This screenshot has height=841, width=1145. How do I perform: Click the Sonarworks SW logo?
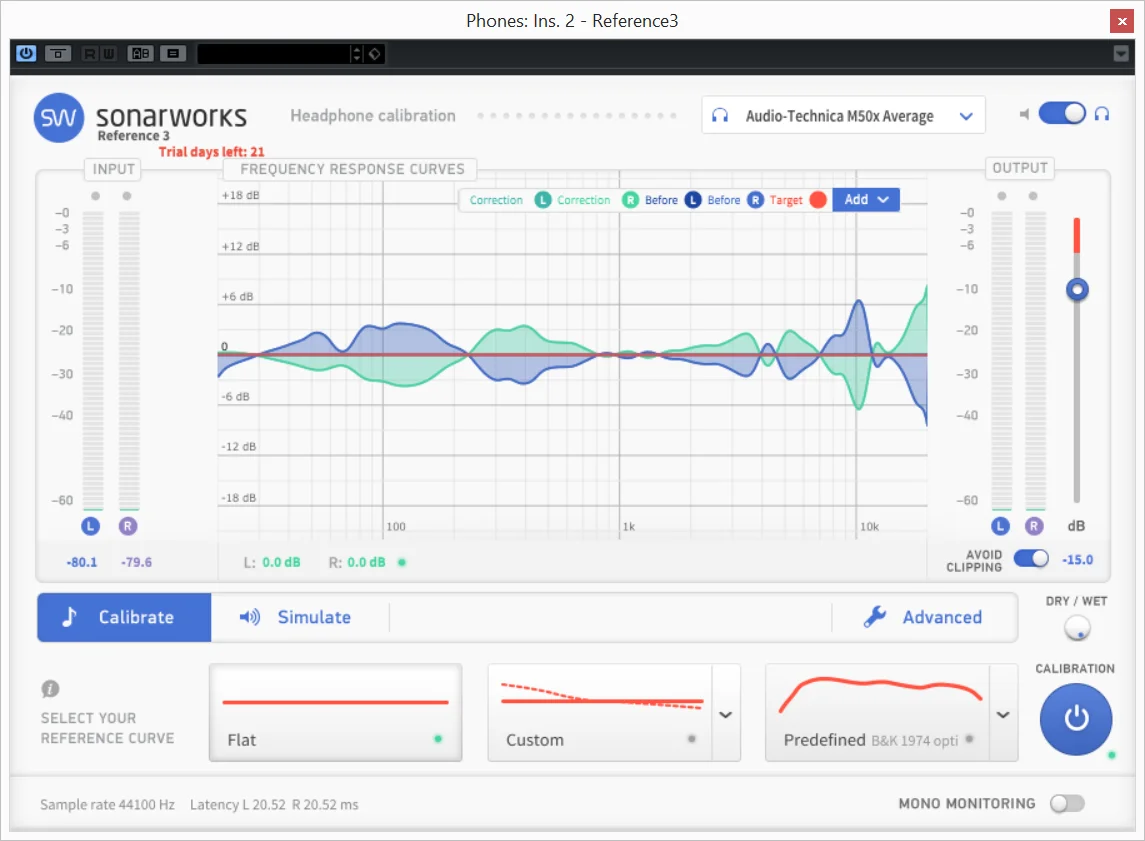pyautogui.click(x=59, y=118)
